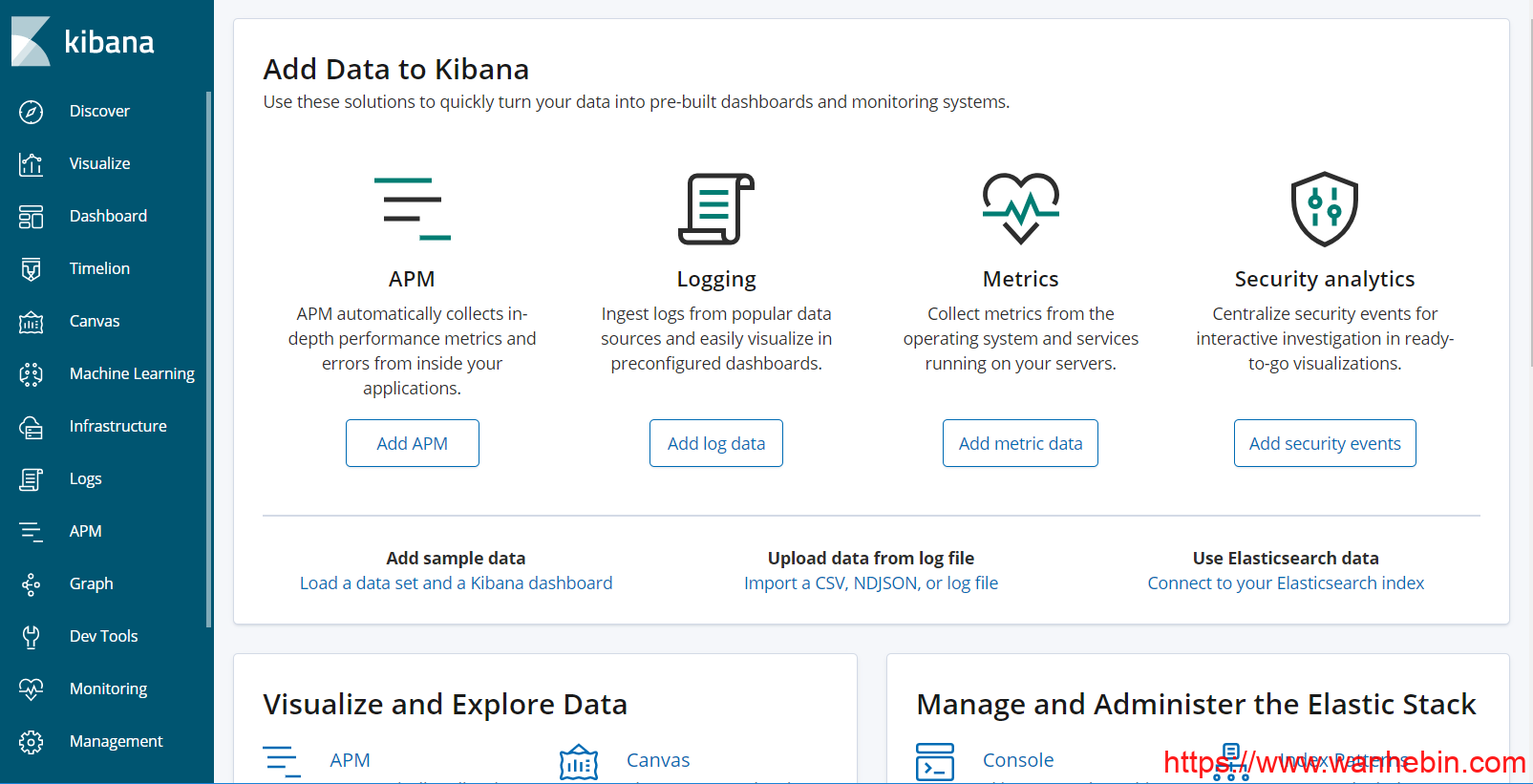Open Graph icon in sidebar

31,584
